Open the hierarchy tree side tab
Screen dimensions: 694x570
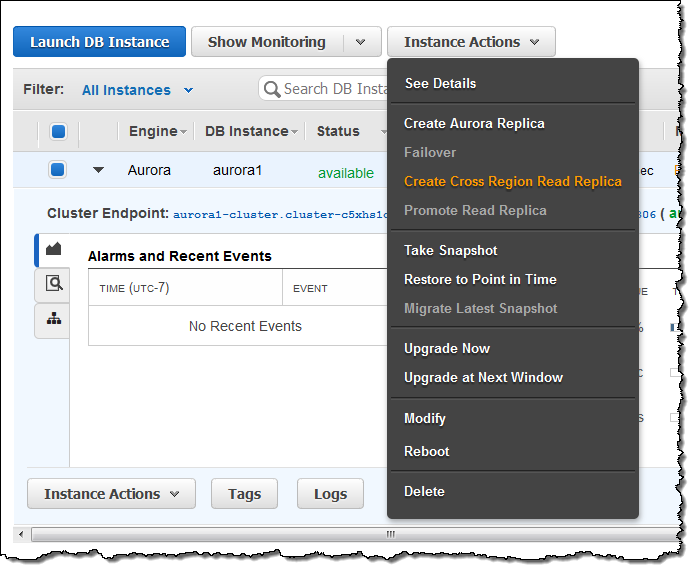(x=53, y=320)
